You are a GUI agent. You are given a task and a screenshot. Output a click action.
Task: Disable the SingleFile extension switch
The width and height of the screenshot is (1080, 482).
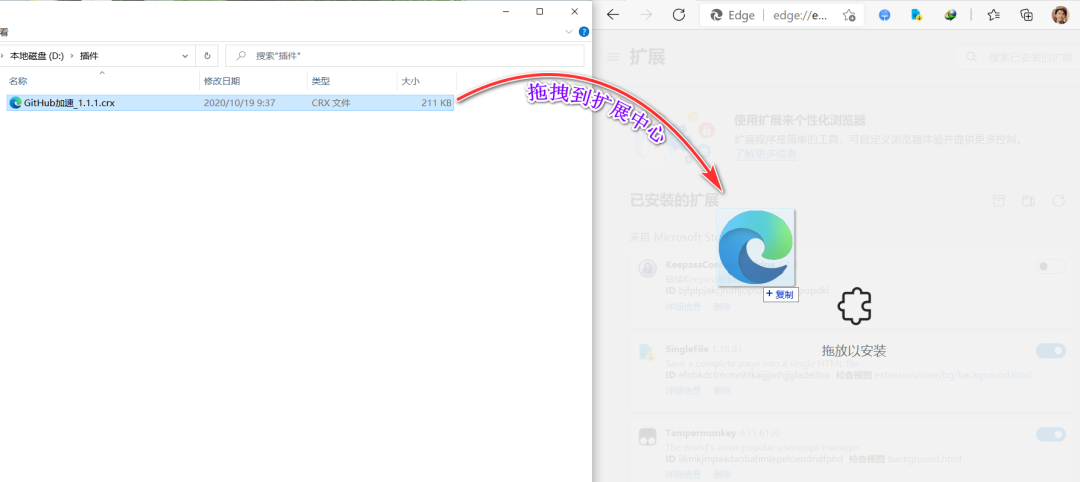[1051, 351]
